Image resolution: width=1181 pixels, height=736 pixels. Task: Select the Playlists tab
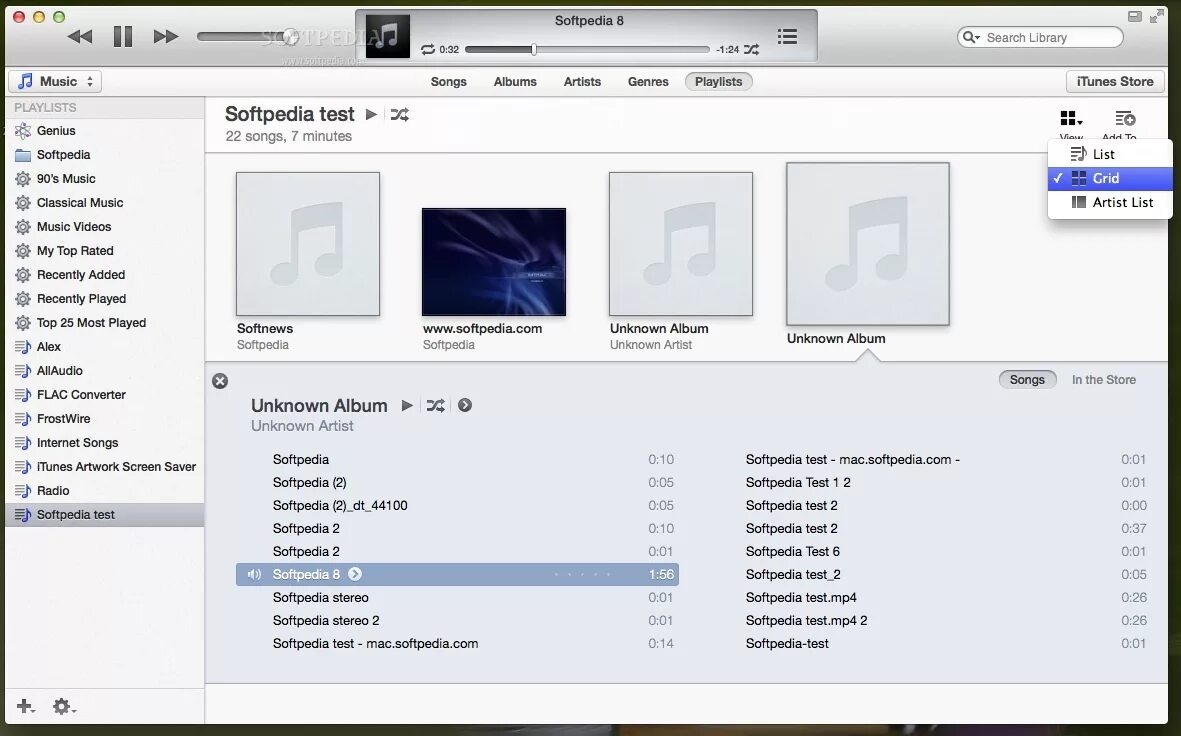click(719, 81)
